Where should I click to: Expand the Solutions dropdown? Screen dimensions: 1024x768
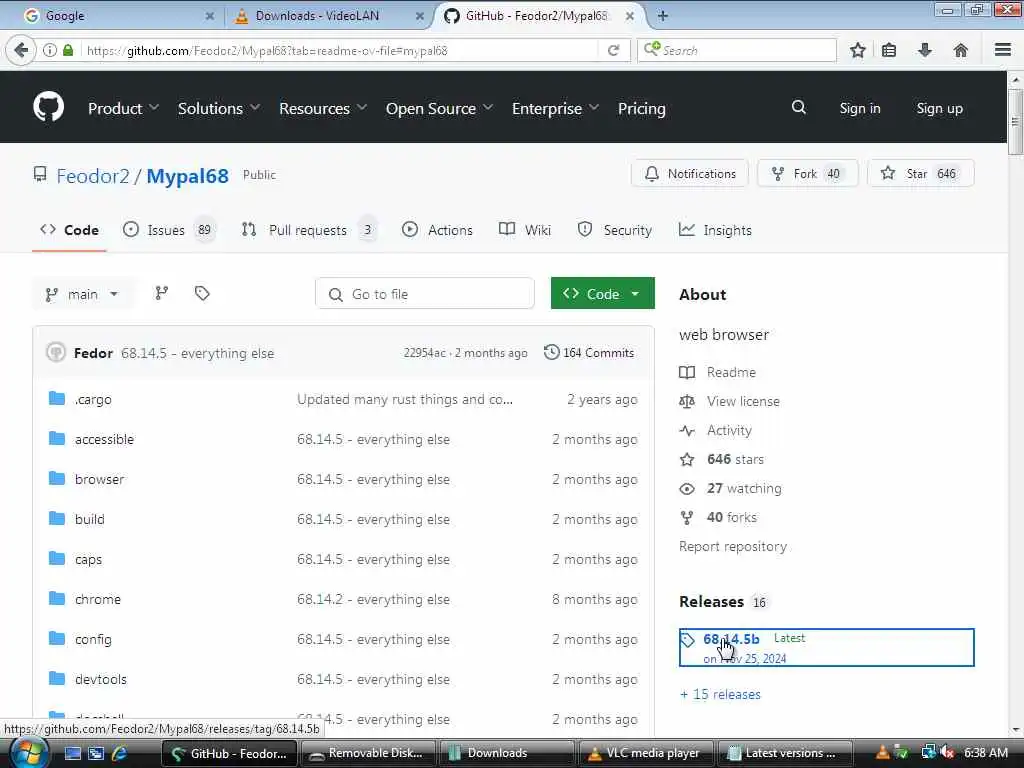coord(219,108)
